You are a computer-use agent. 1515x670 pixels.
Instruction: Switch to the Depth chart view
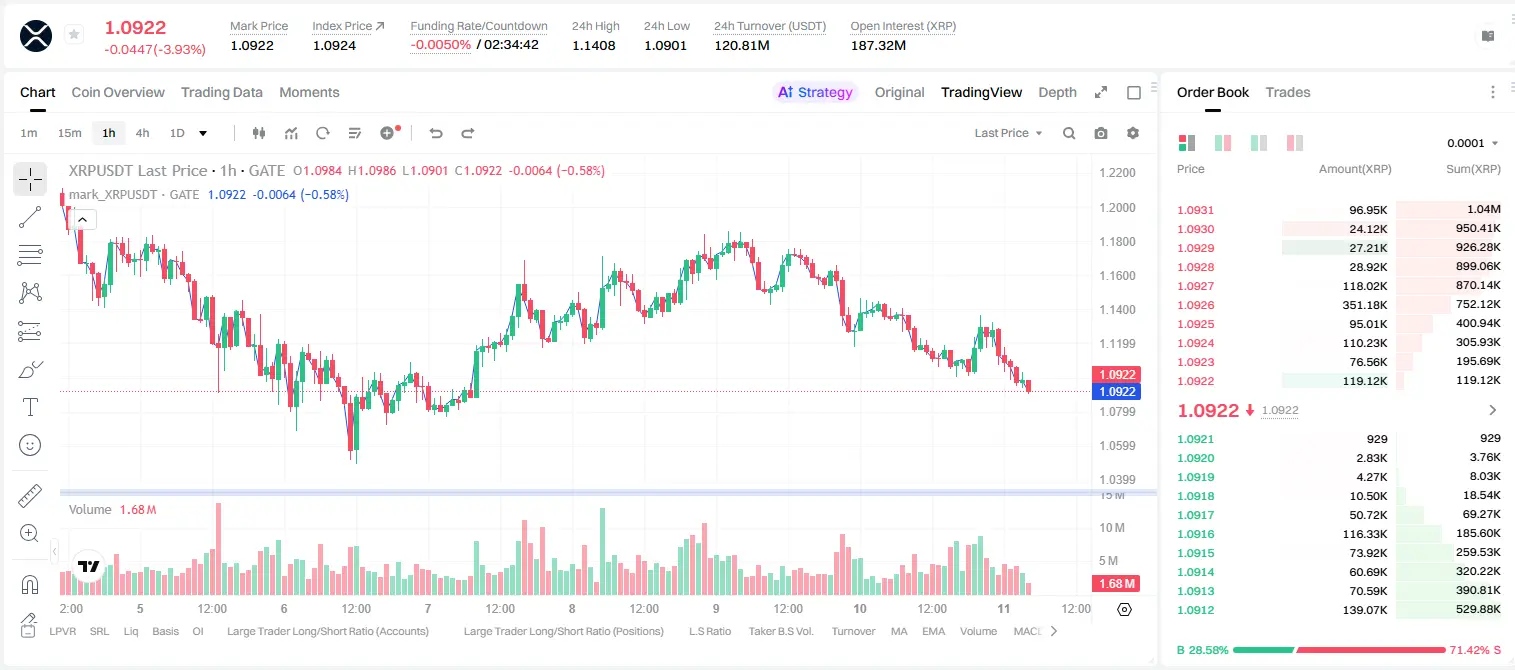tap(1057, 92)
